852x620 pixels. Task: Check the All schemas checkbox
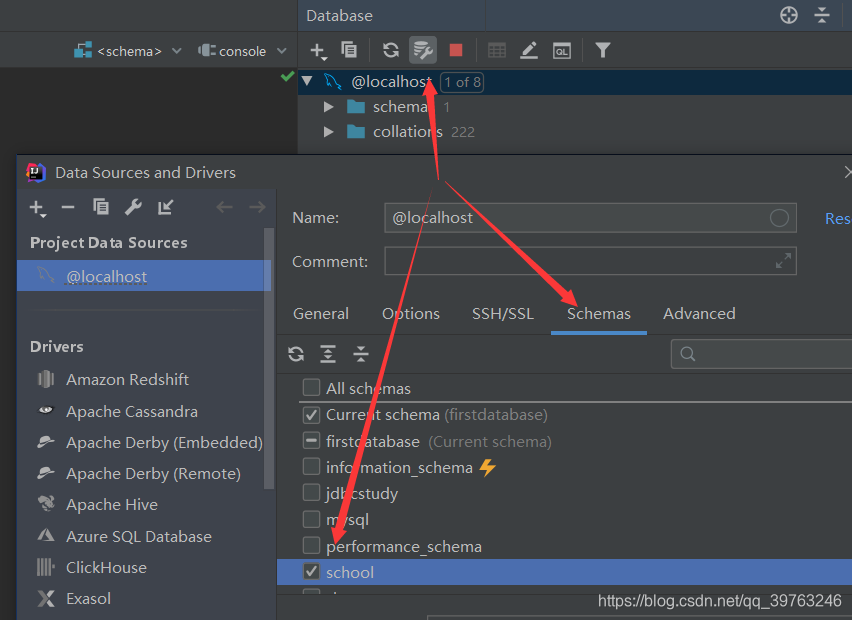[311, 387]
